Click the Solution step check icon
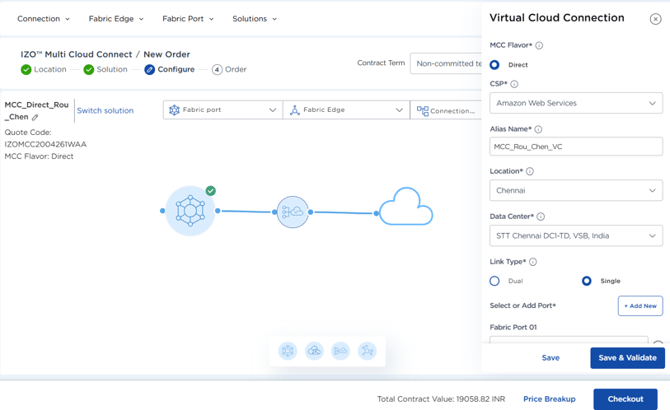The image size is (670, 410). click(89, 70)
